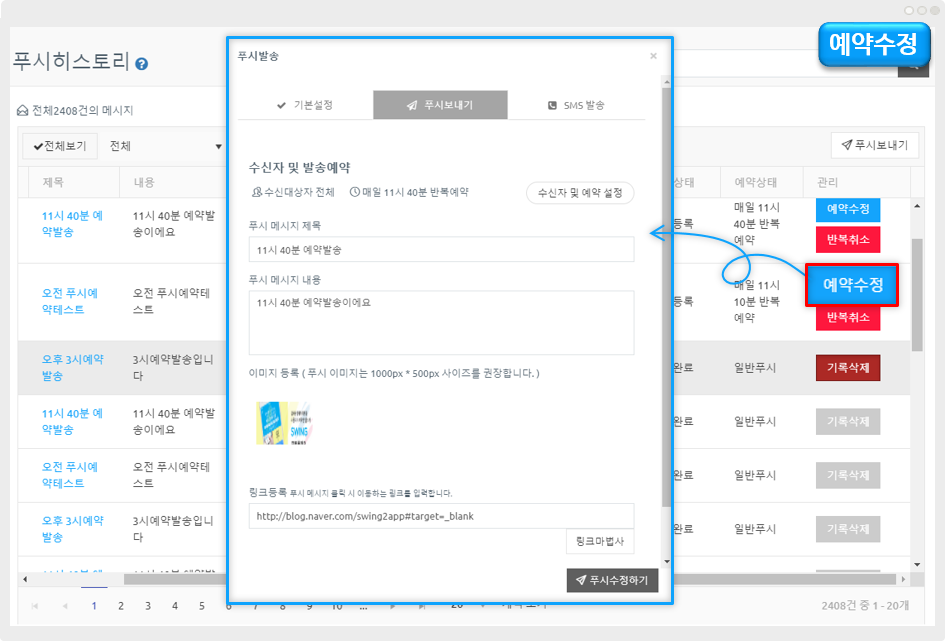The image size is (945, 641).
Task: Click the uploaded SWING push image thumbnail
Action: click(283, 424)
